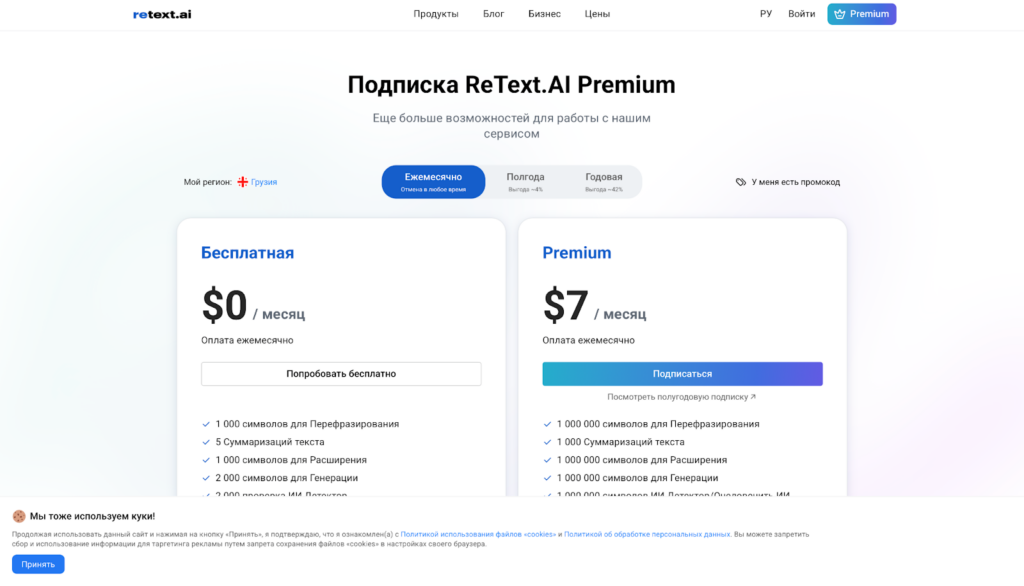Click checkmark beside '1 000 символов для Перефразирования'
Screen dimensions: 1024x586
click(206, 424)
